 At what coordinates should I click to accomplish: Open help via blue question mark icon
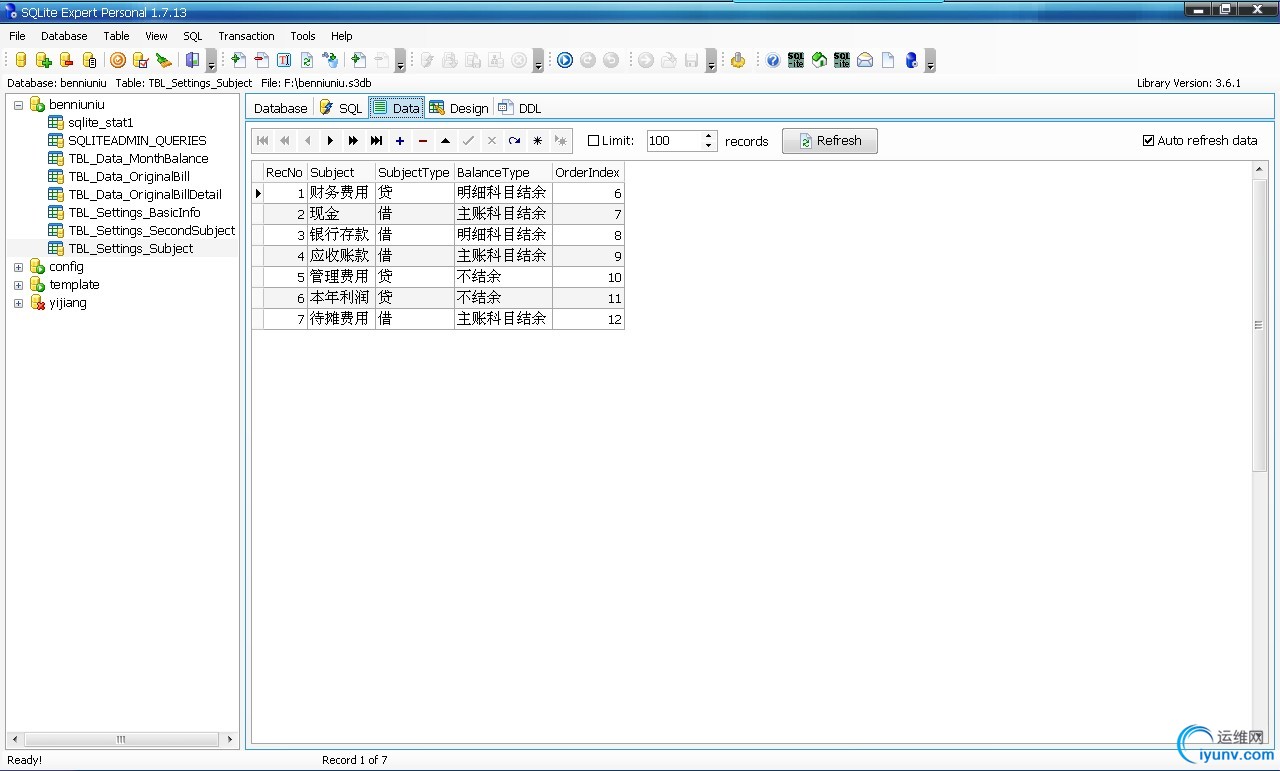773,60
